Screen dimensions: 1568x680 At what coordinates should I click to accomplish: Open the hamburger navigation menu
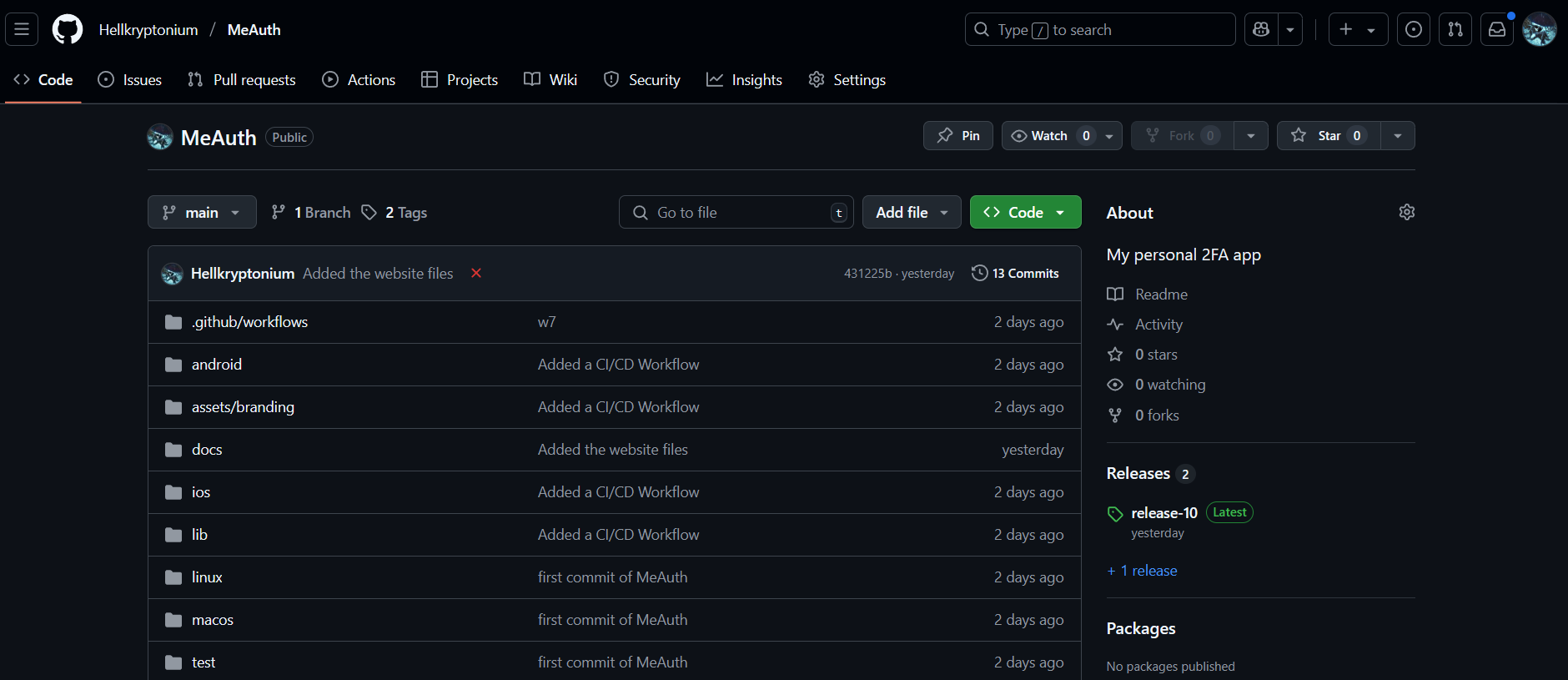click(x=22, y=29)
